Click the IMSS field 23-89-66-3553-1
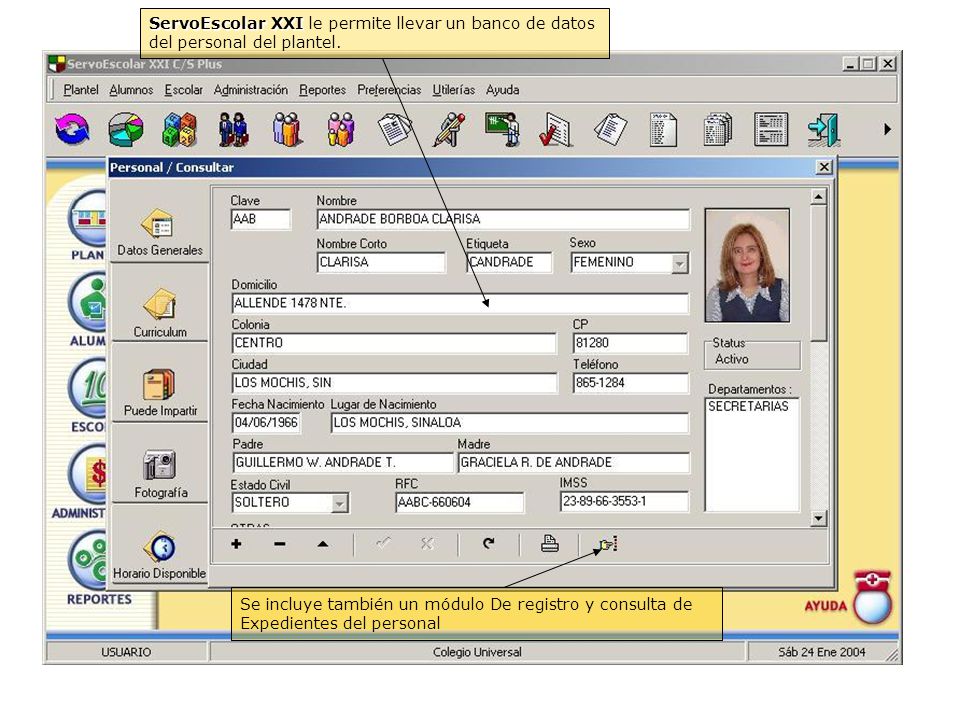960x720 pixels. pos(624,501)
